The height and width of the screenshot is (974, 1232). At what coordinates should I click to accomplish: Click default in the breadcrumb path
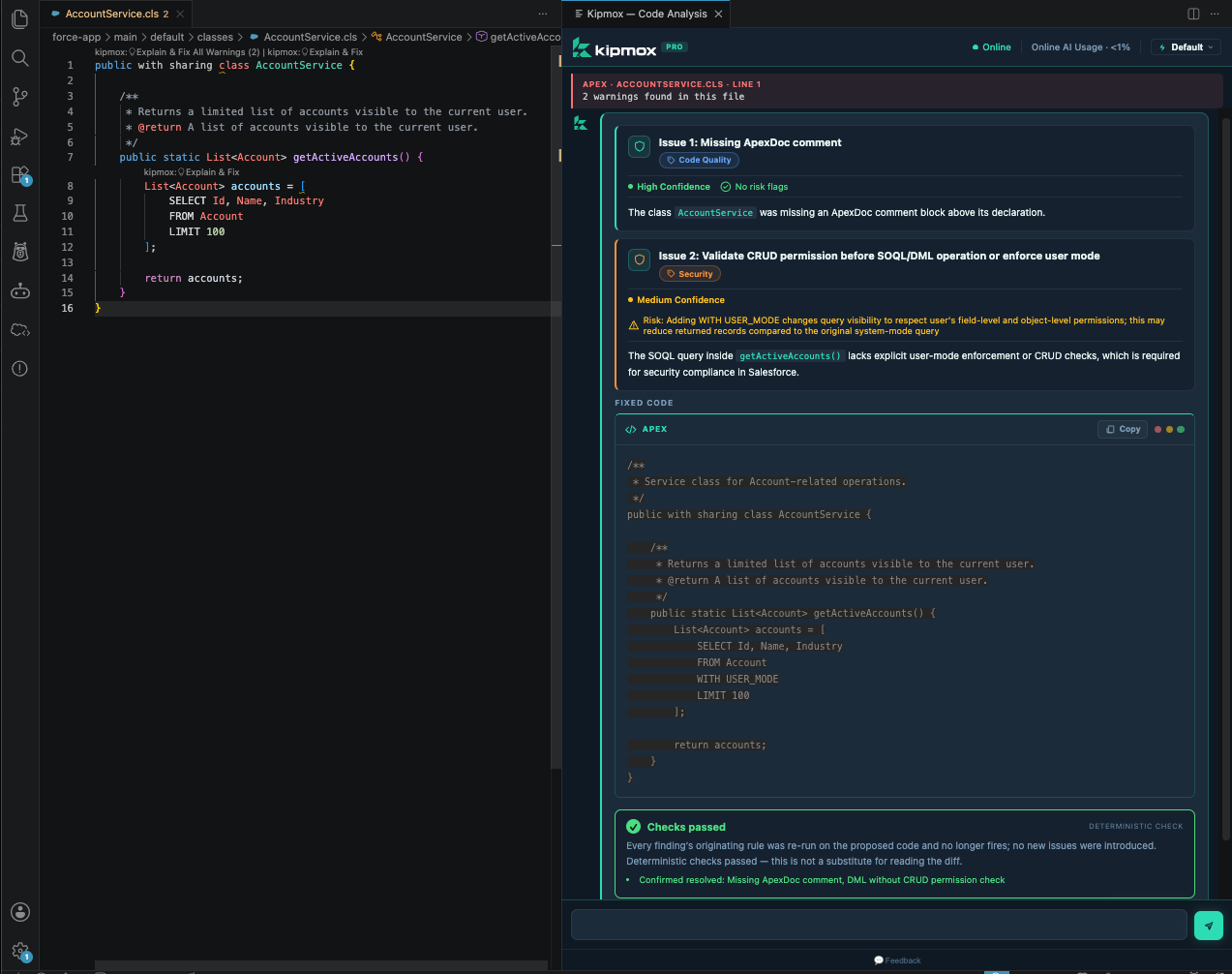167,37
